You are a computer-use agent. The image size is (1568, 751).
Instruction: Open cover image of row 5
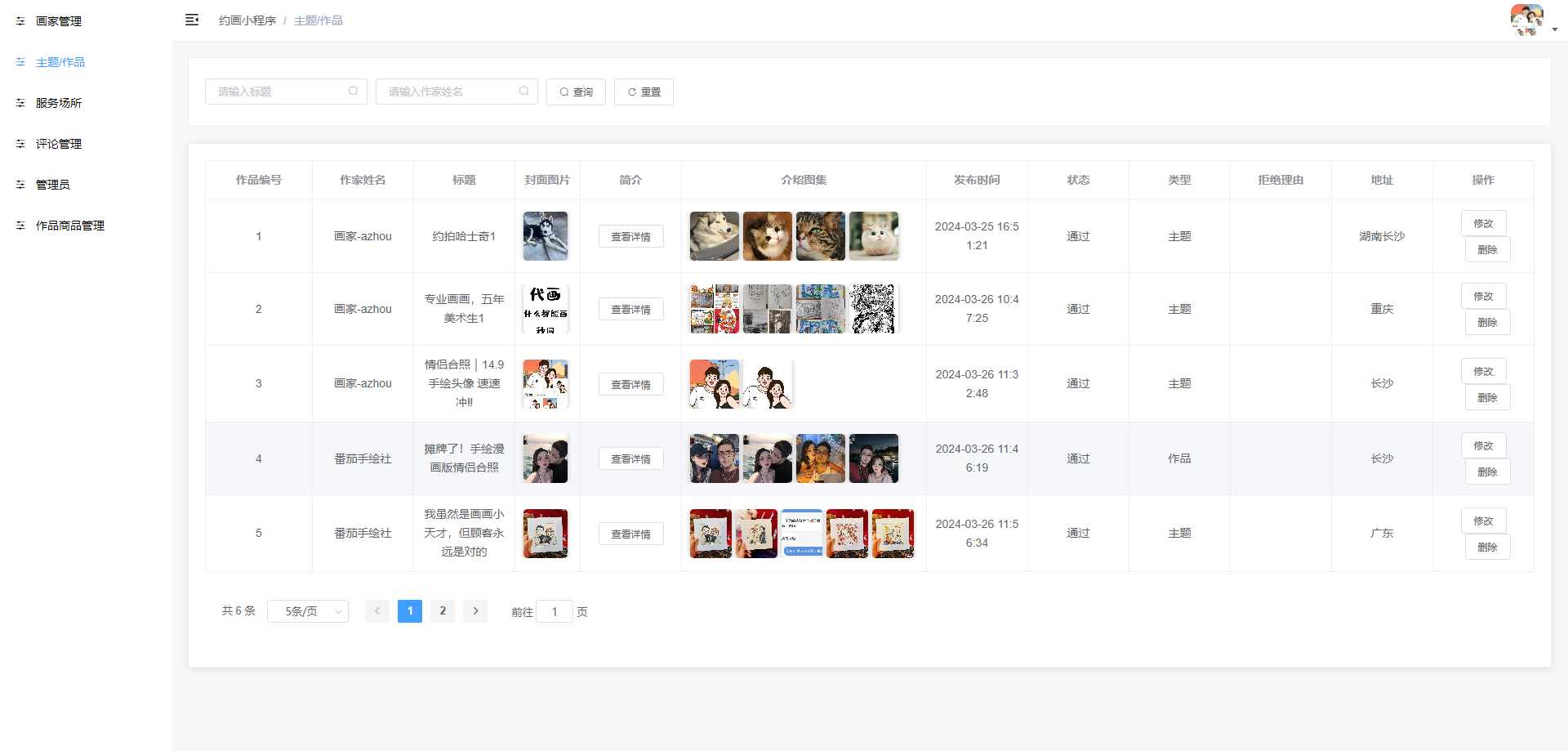546,534
